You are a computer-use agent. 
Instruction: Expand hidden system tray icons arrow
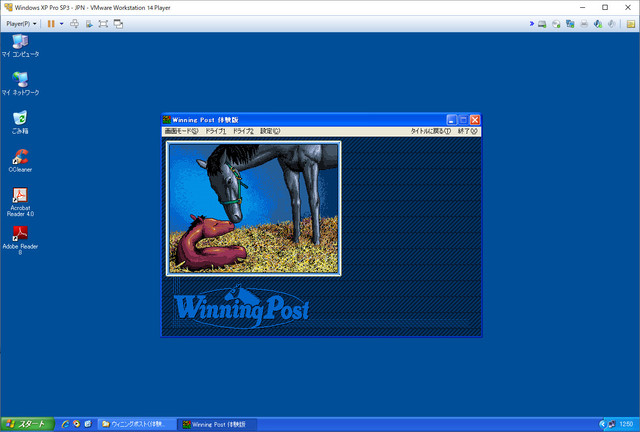pyautogui.click(x=602, y=424)
